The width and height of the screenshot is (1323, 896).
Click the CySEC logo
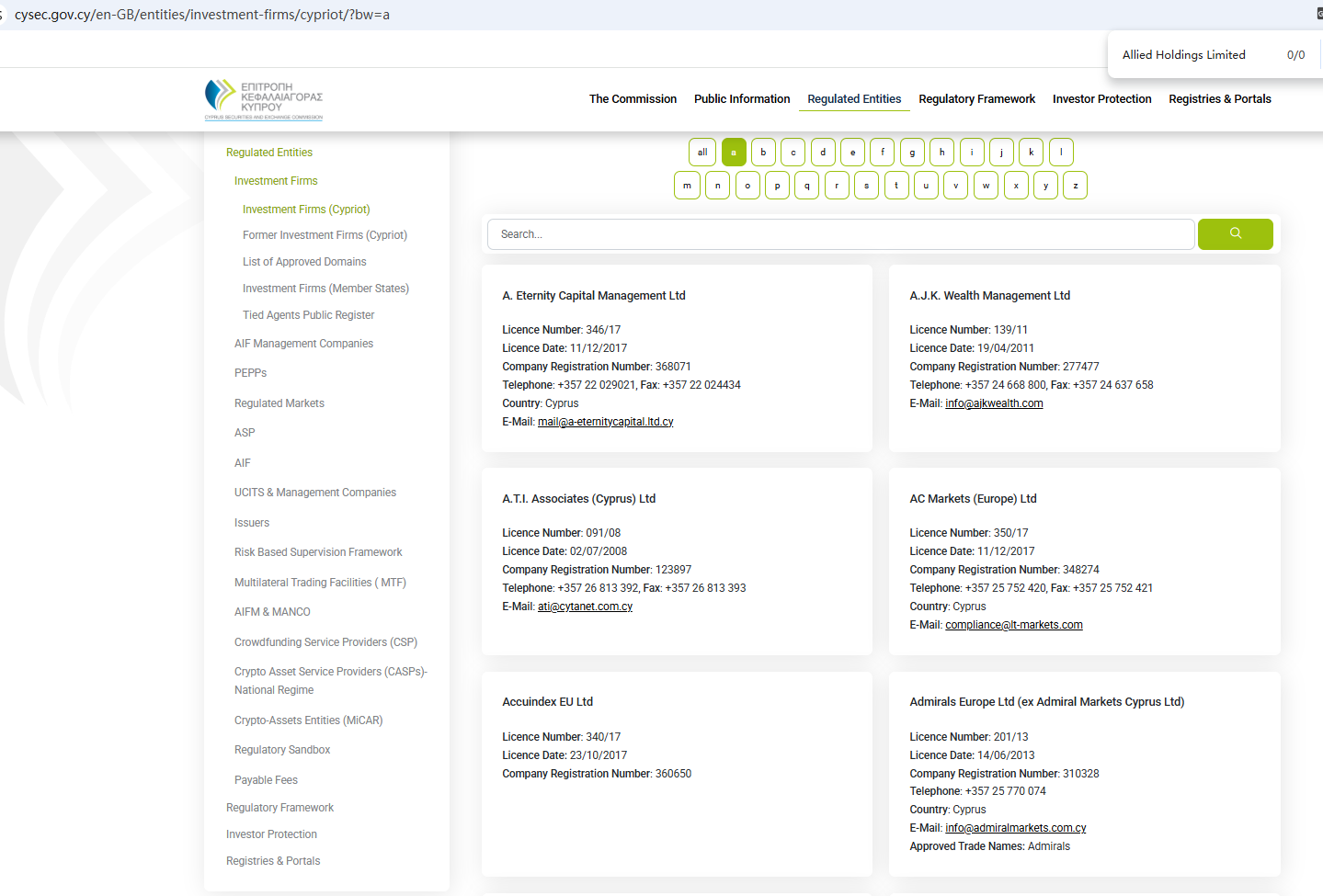(x=264, y=99)
